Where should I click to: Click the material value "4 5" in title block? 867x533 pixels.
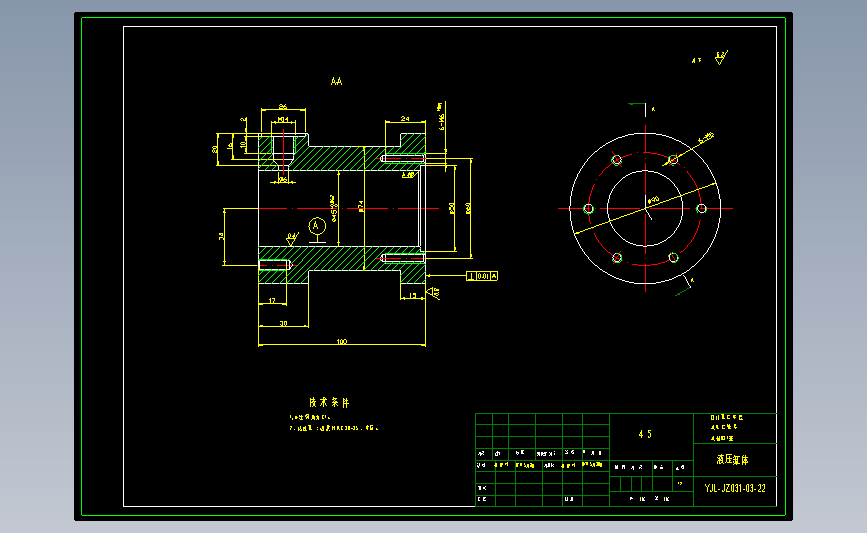[x=645, y=434]
